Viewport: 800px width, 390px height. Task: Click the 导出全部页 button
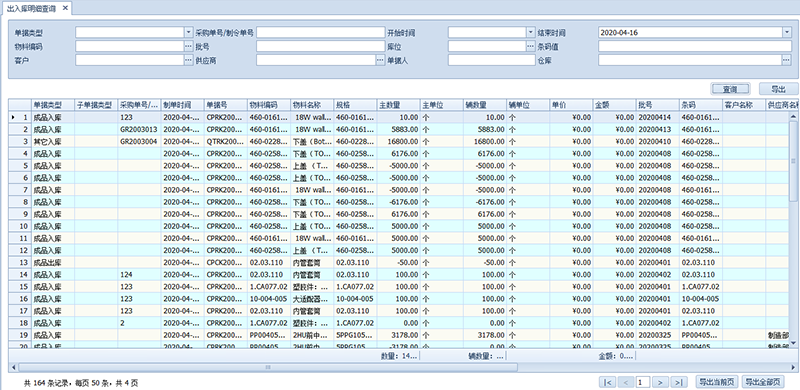(763, 382)
